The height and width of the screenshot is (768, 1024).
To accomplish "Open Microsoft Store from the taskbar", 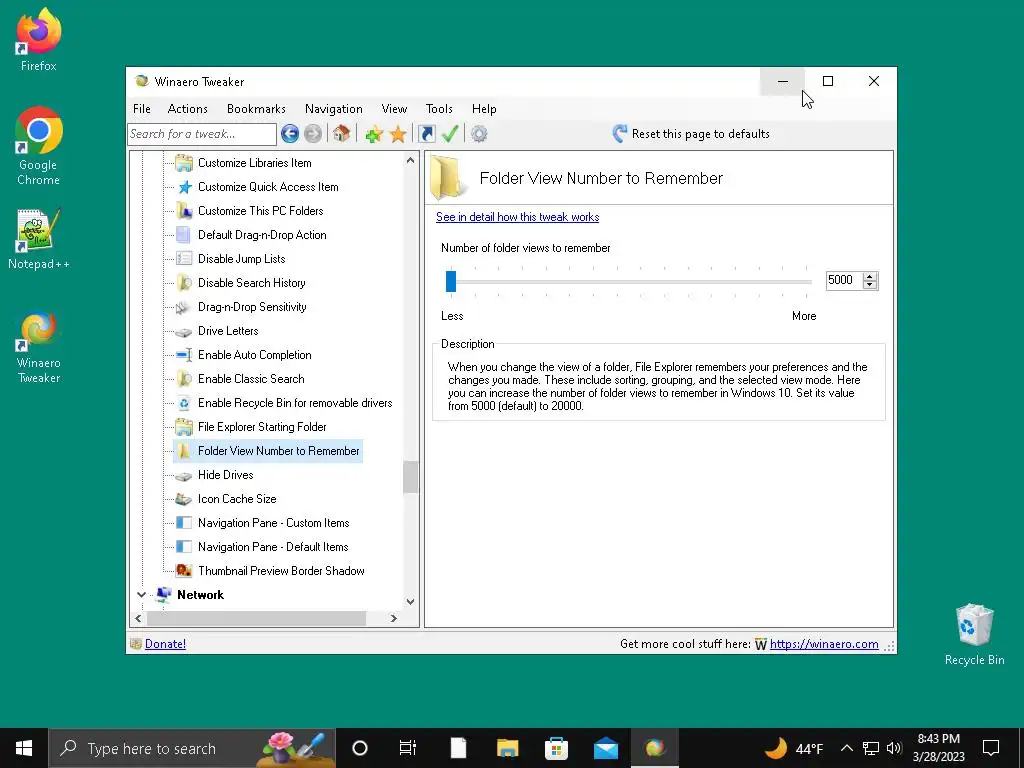I will [556, 748].
